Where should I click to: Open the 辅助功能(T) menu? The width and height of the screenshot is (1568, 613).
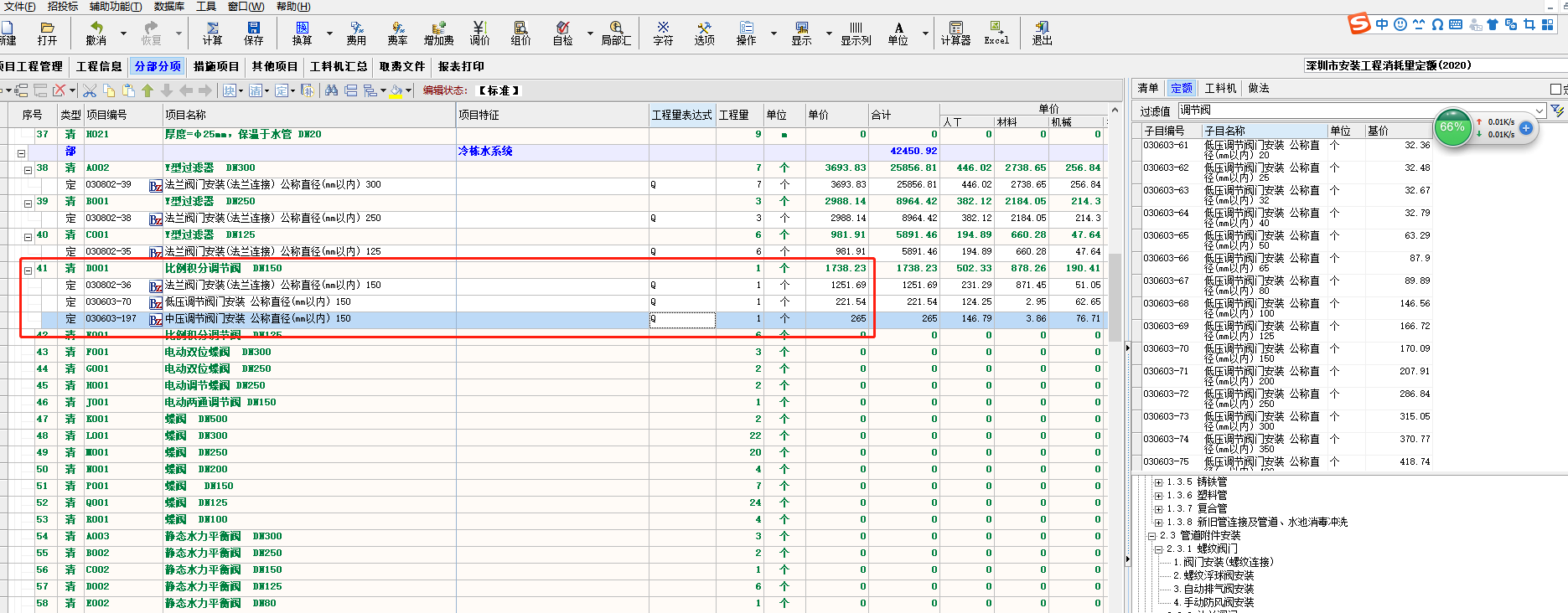pos(116,7)
